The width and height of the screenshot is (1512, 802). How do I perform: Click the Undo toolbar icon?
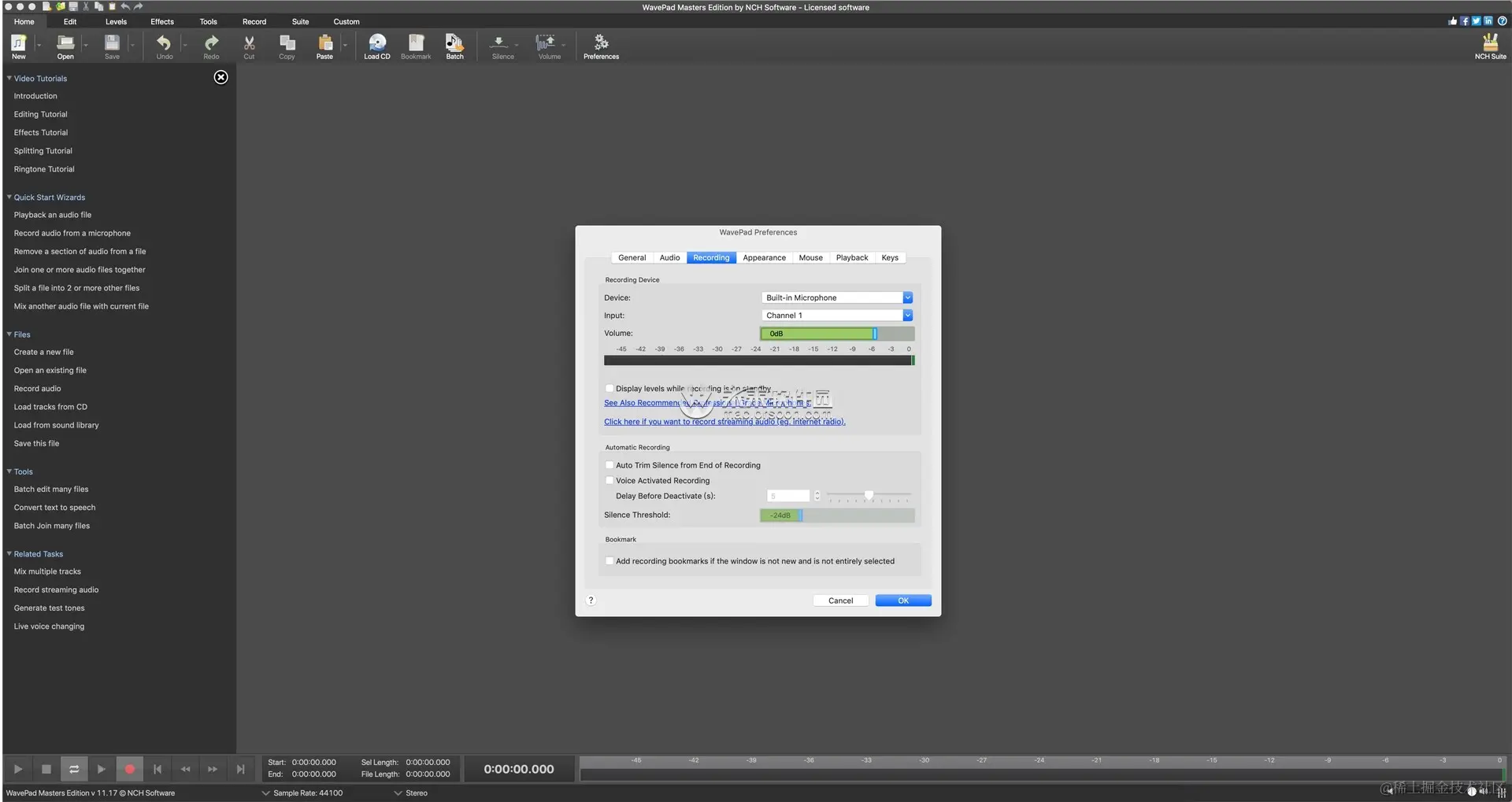pos(164,46)
